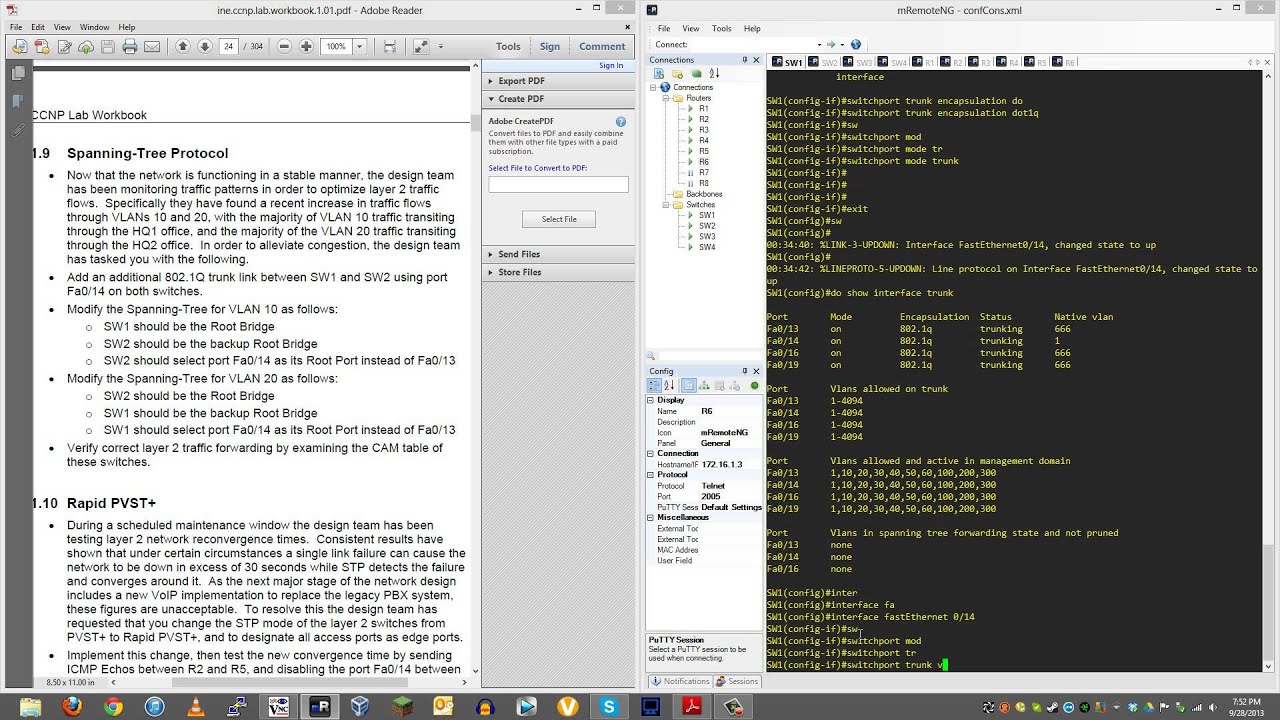Open Skype from the taskbar
Viewport: 1280px width, 720px height.
[x=609, y=707]
